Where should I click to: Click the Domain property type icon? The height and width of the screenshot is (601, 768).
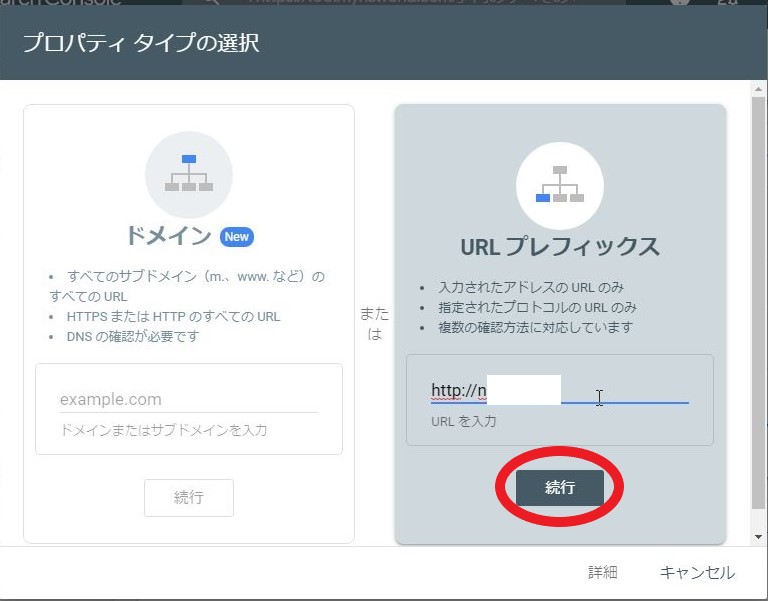[x=189, y=174]
